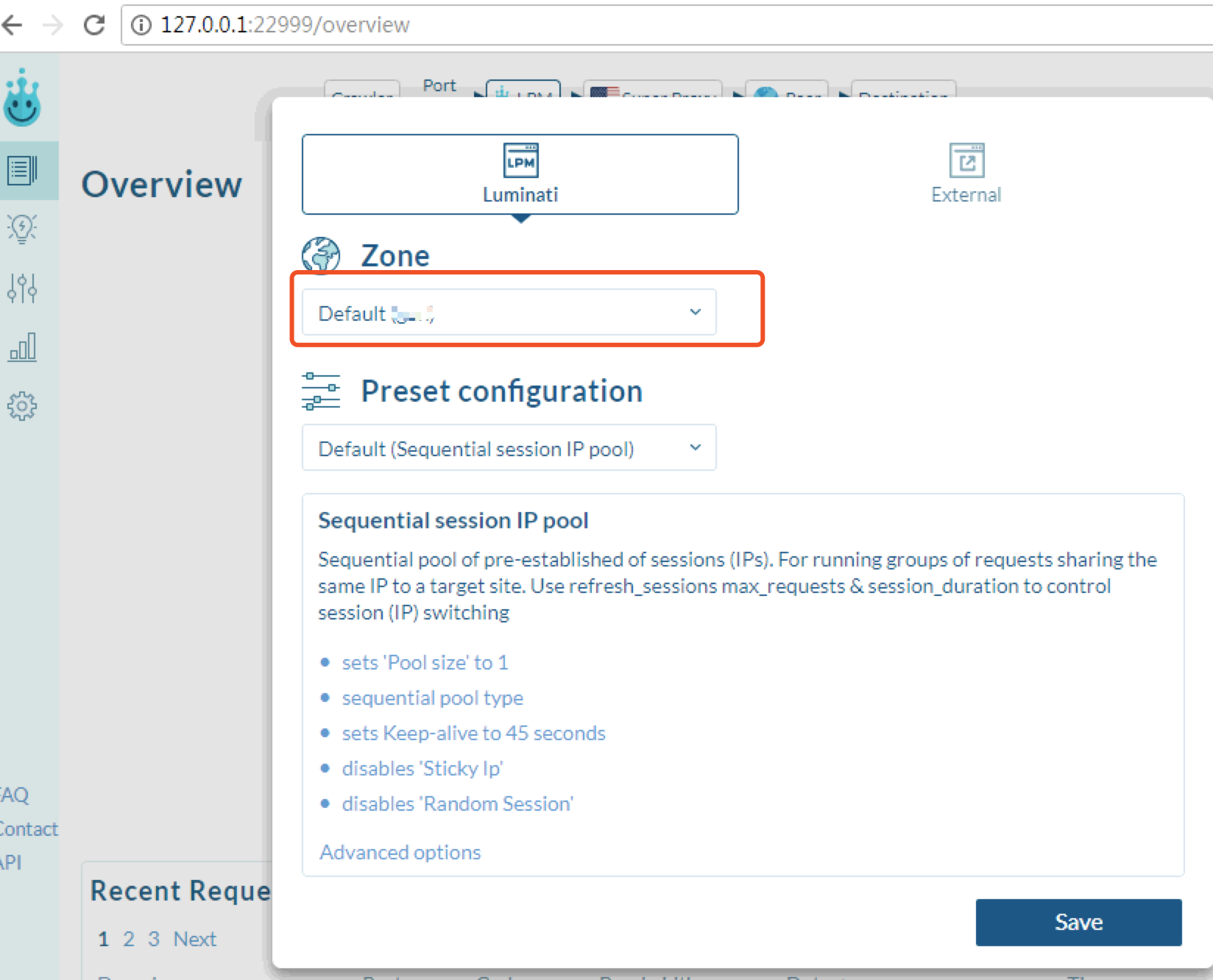Open the Contact sidebar link
Viewport: 1213px width, 980px height.
point(28,829)
